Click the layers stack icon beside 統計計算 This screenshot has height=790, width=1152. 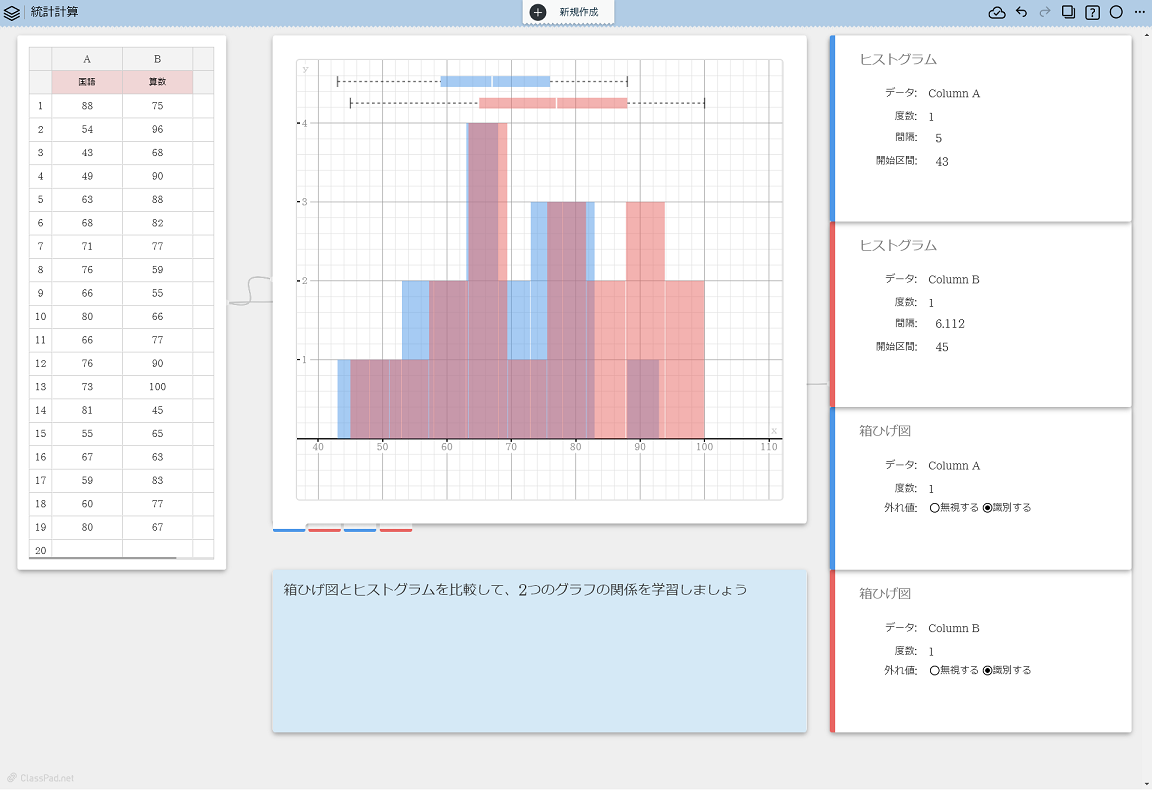[12, 12]
